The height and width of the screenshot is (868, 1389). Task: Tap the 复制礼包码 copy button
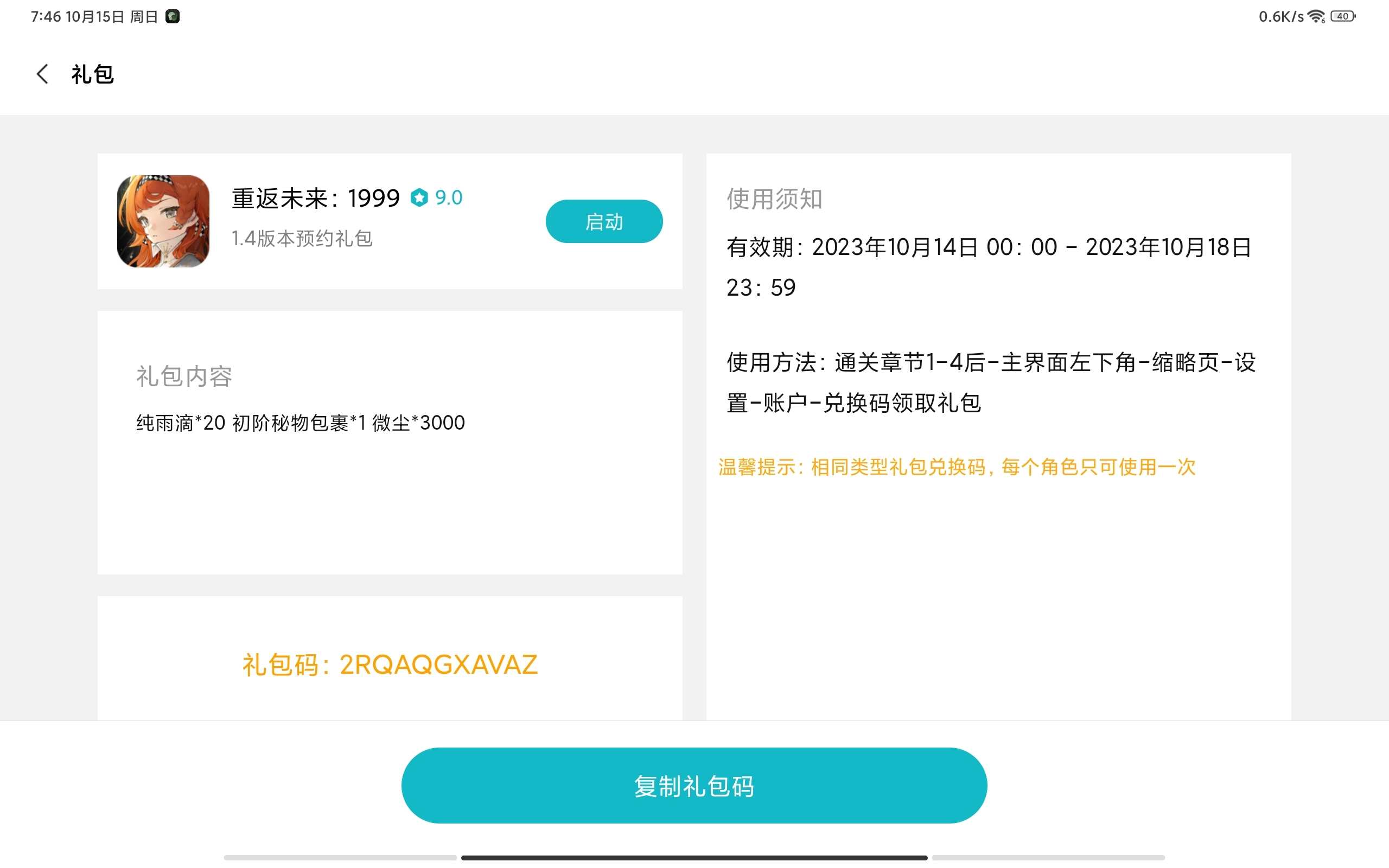tap(694, 786)
